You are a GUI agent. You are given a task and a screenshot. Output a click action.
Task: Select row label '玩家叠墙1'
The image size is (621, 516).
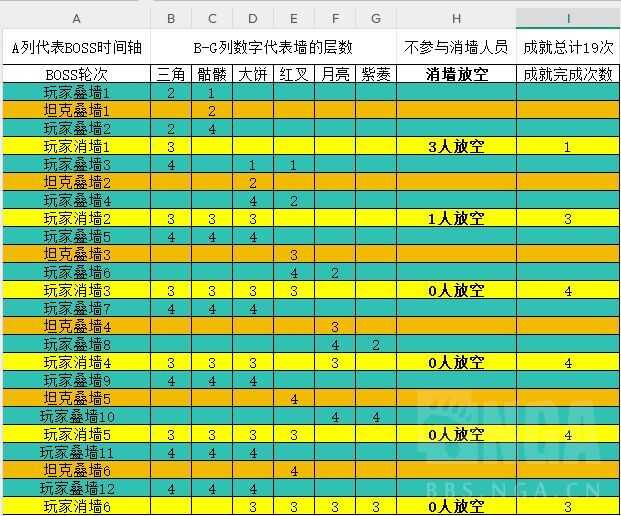click(x=76, y=92)
